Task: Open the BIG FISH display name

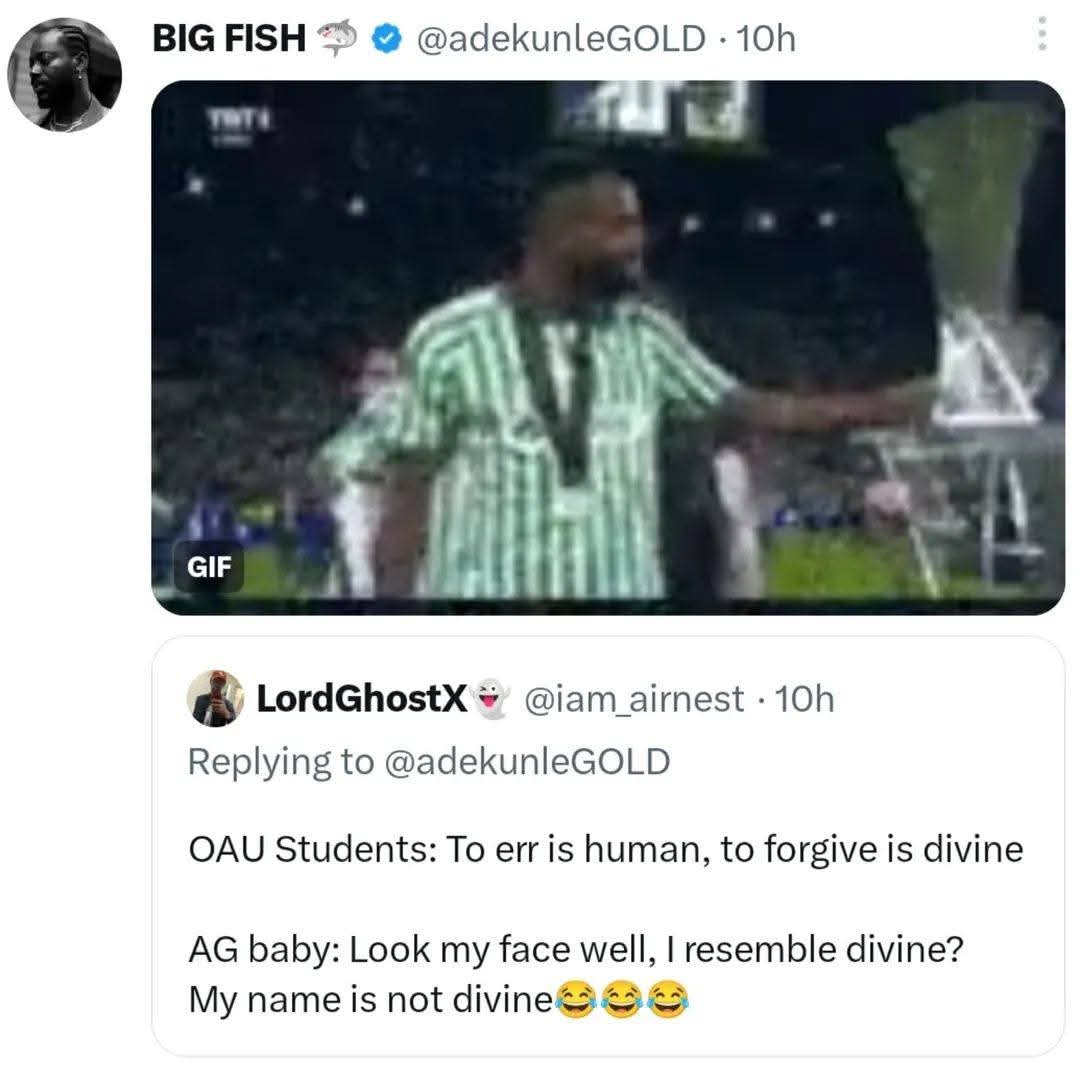Action: click(229, 39)
